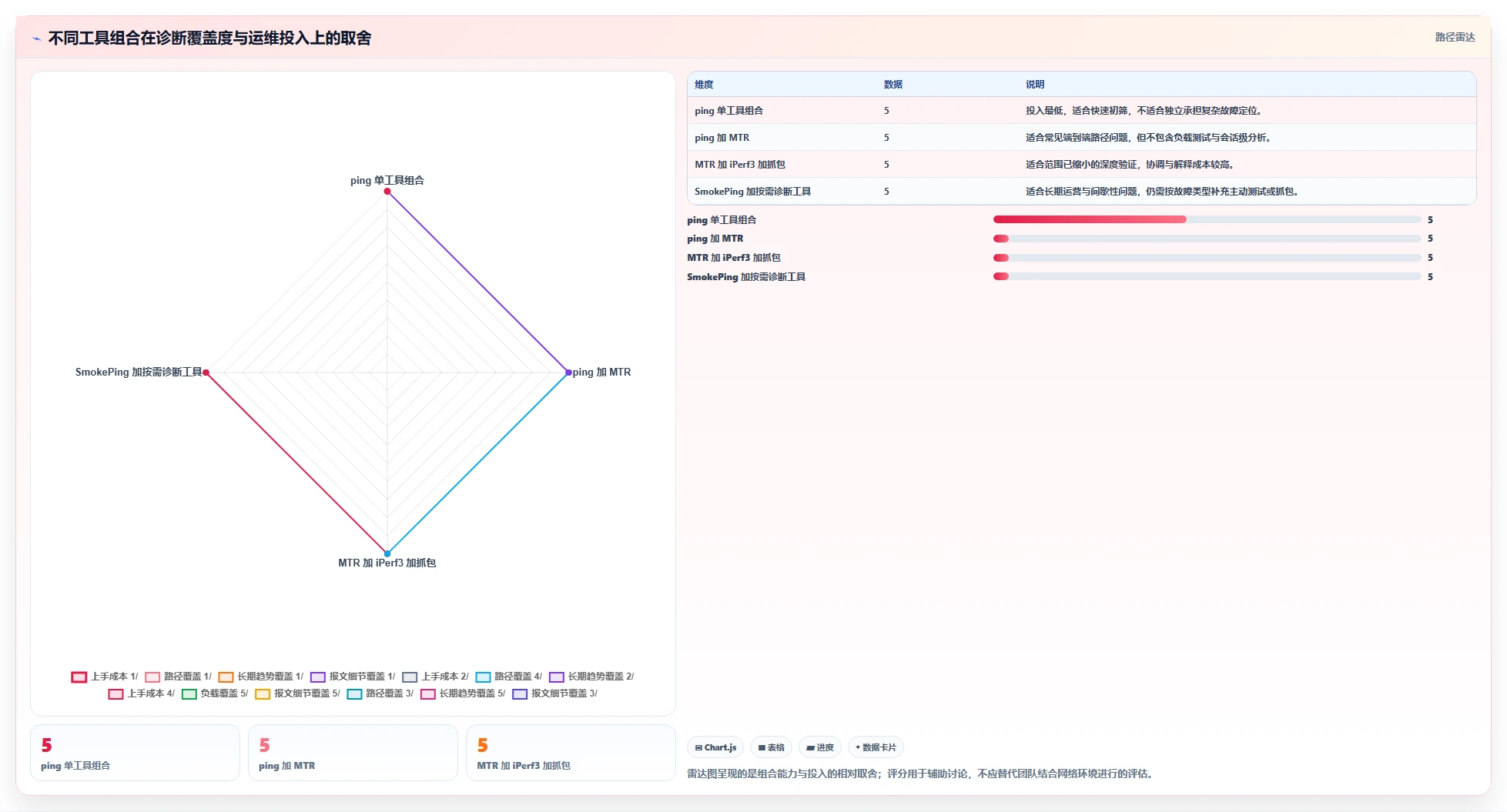This screenshot has height=812, width=1507.
Task: Click the description starting 适合常见端到端路径问题
Action: (1148, 138)
